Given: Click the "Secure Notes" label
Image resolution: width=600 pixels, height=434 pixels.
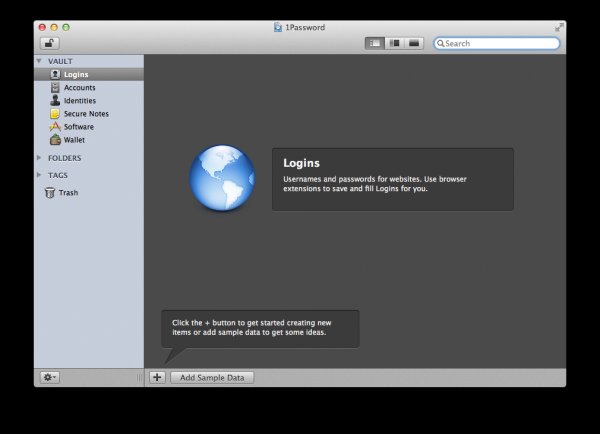Looking at the screenshot, I should point(86,114).
